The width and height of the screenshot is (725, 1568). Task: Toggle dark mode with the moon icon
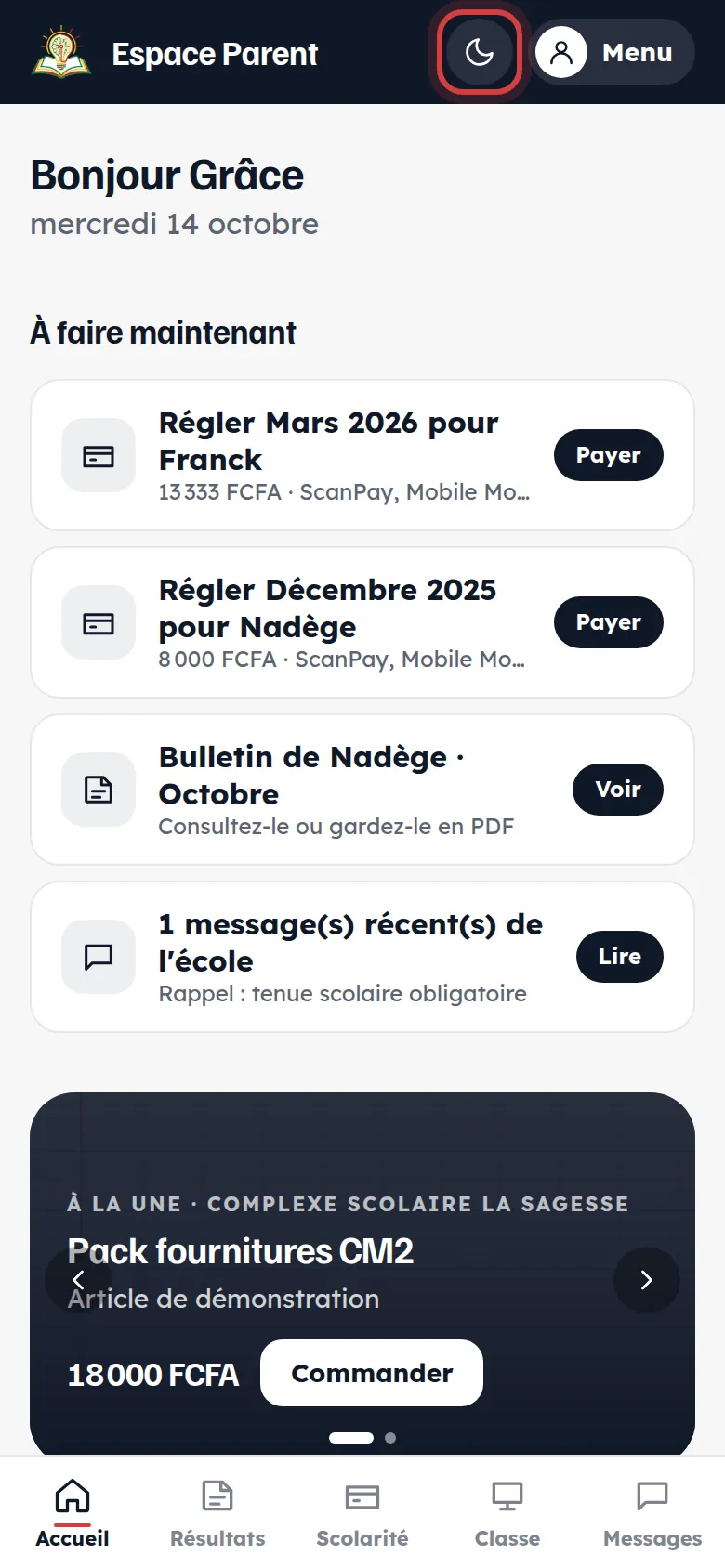(x=480, y=52)
